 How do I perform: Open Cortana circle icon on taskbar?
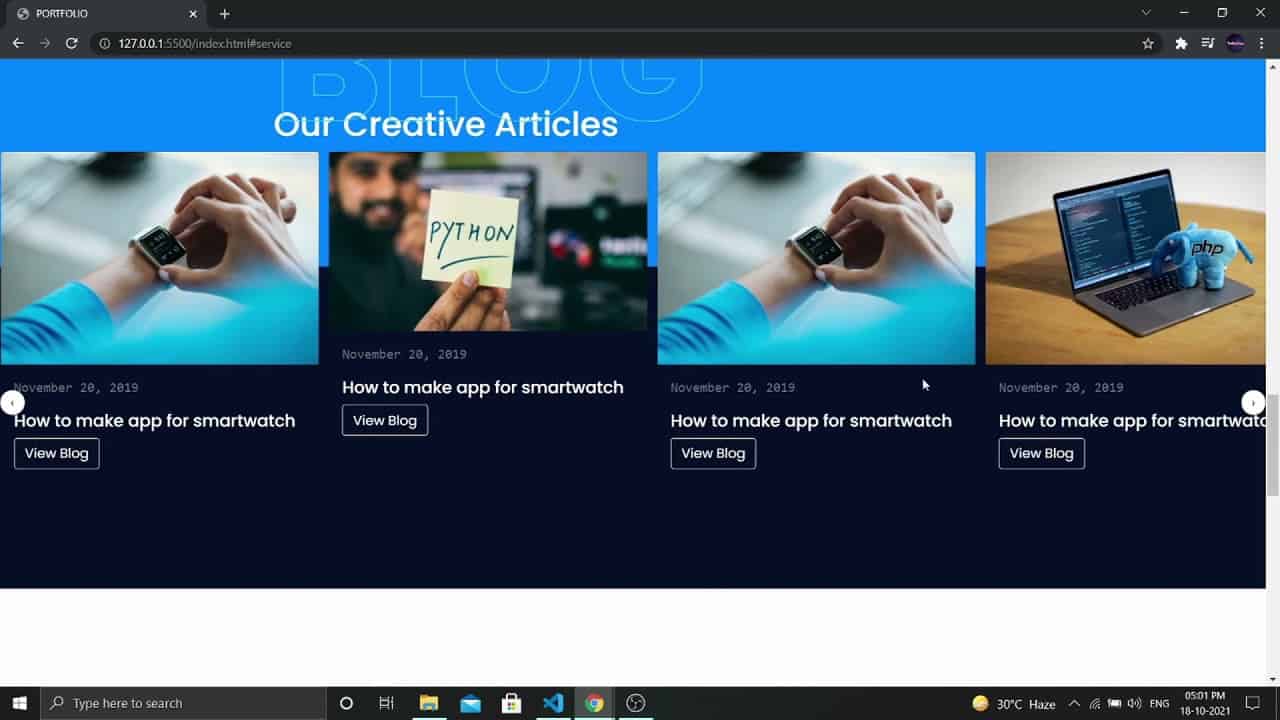[346, 703]
